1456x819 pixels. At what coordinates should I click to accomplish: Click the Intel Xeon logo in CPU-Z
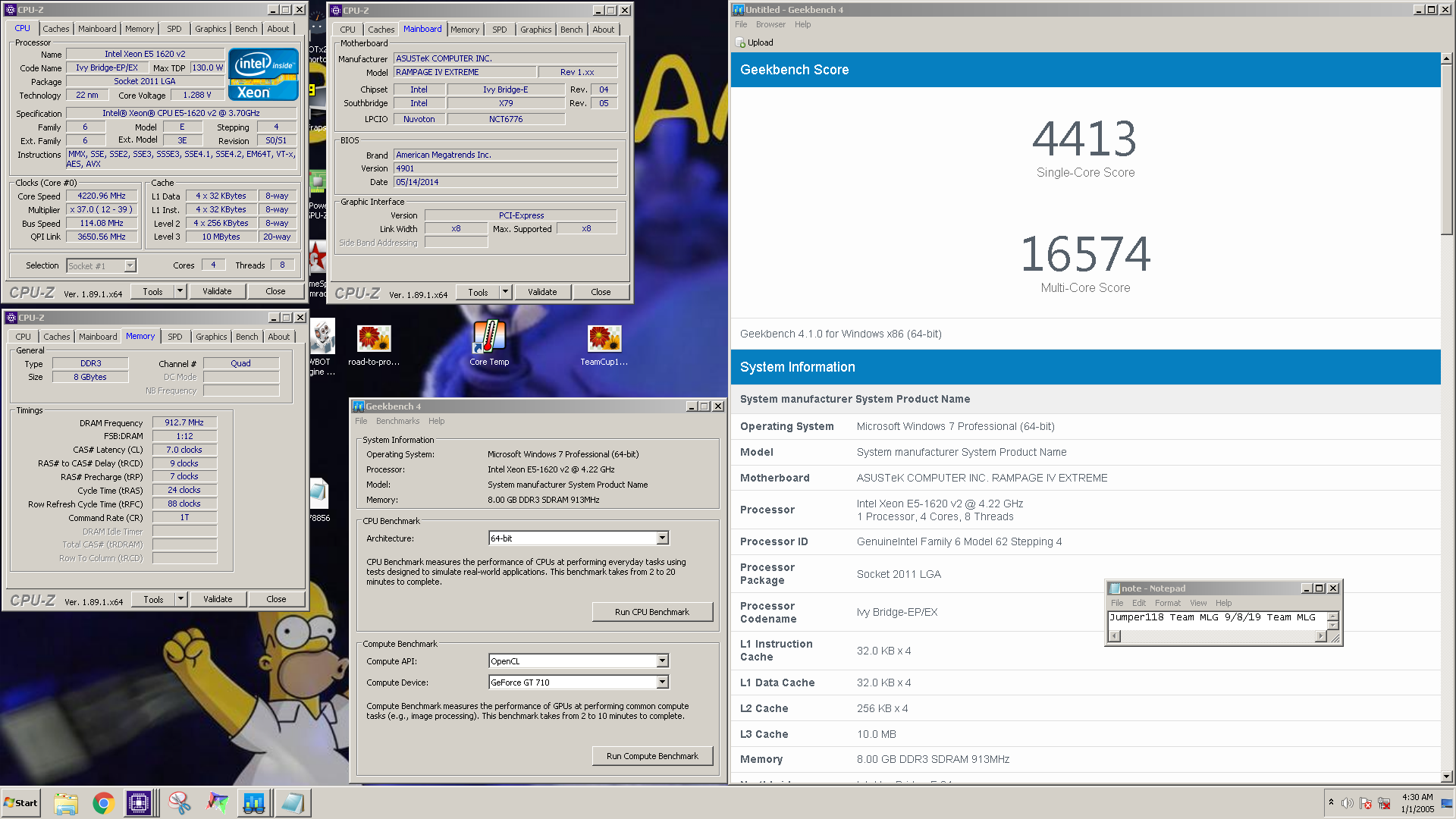[x=263, y=74]
